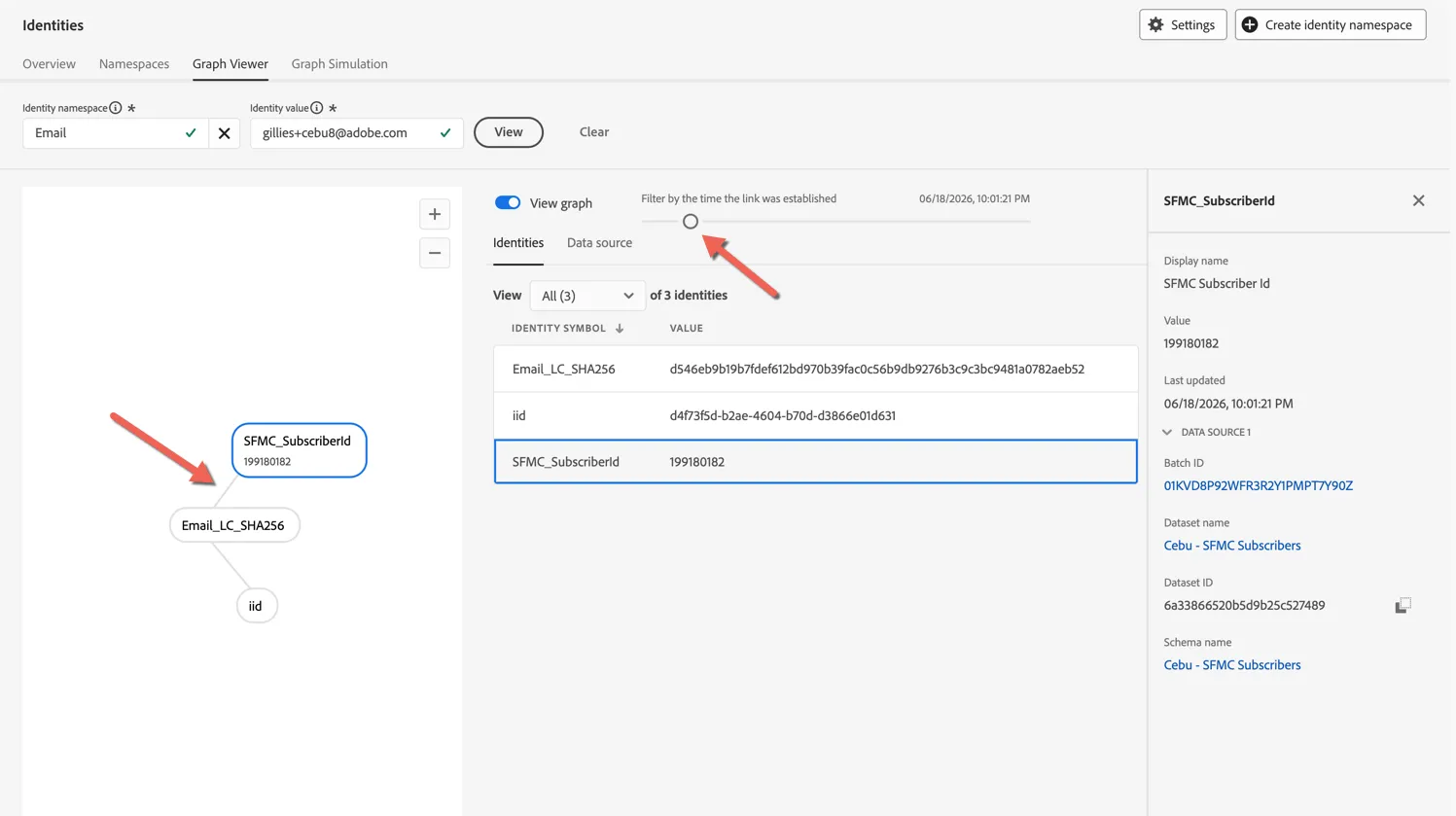Screen dimensions: 1456x816
Task: Click Create identity namespace button
Action: [1330, 25]
